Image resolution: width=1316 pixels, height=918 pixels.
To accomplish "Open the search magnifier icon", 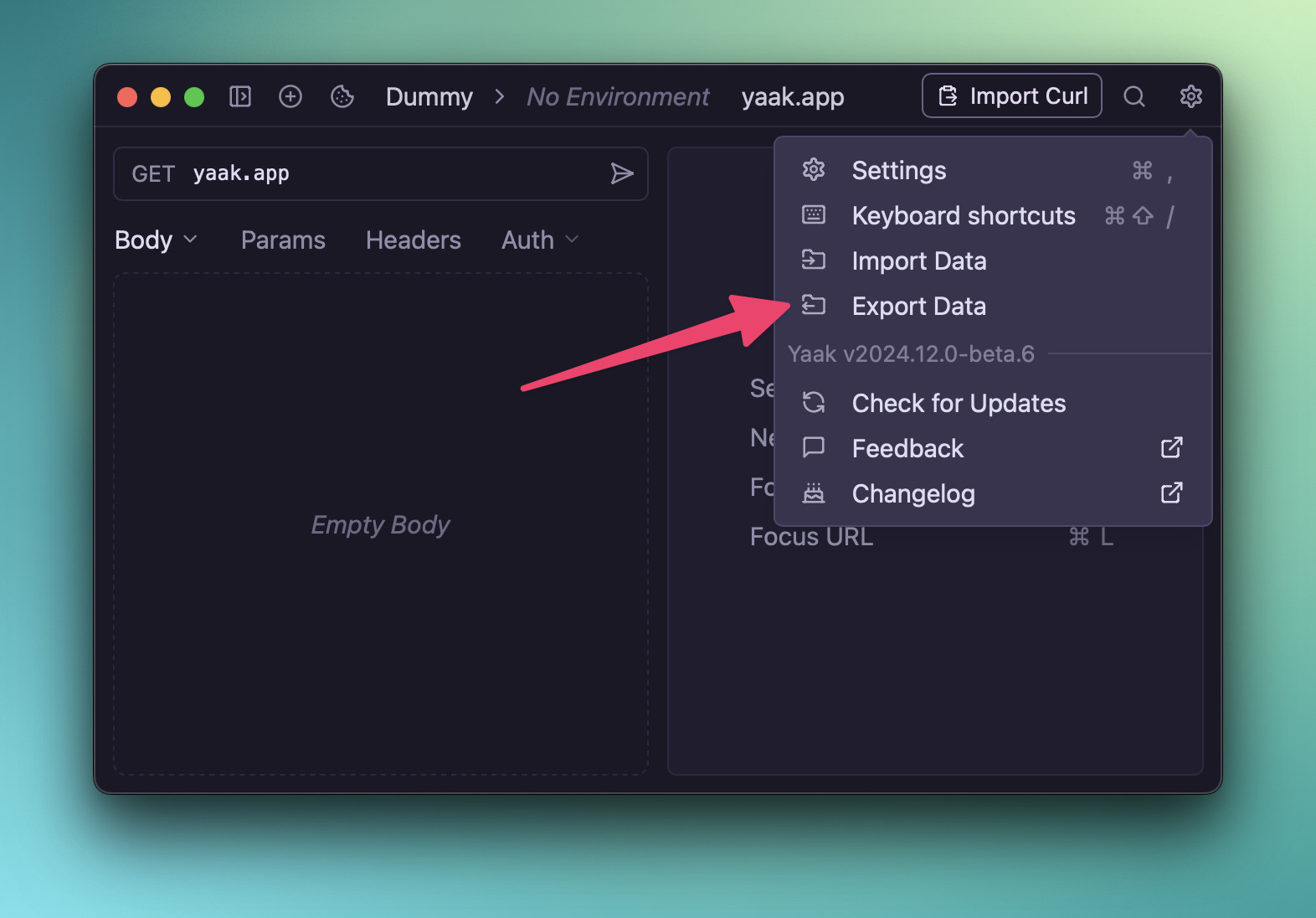I will pyautogui.click(x=1134, y=97).
